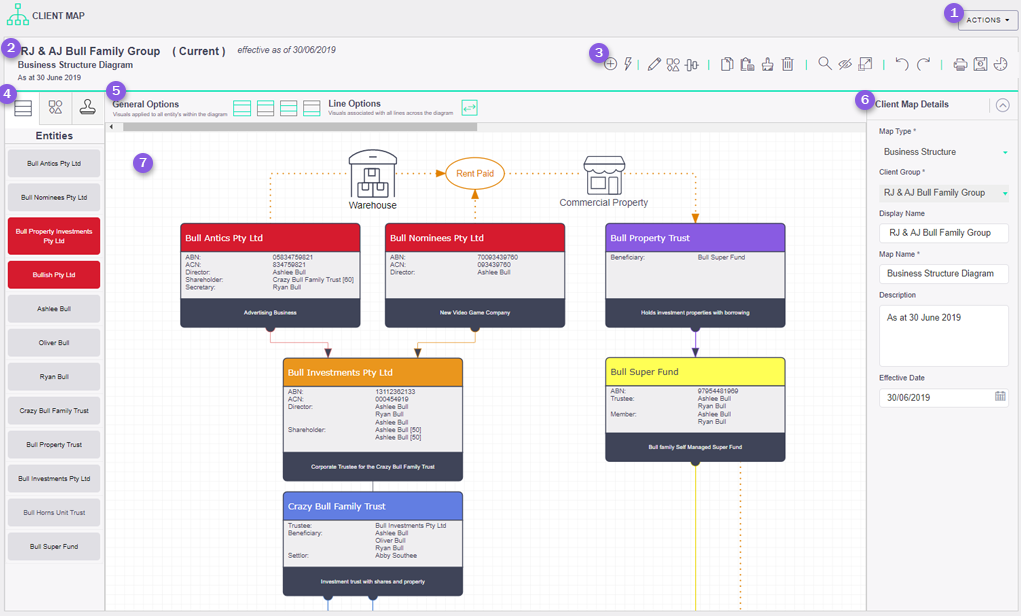
Task: Click the 'New Video Game Company' footer text
Action: (x=475, y=313)
